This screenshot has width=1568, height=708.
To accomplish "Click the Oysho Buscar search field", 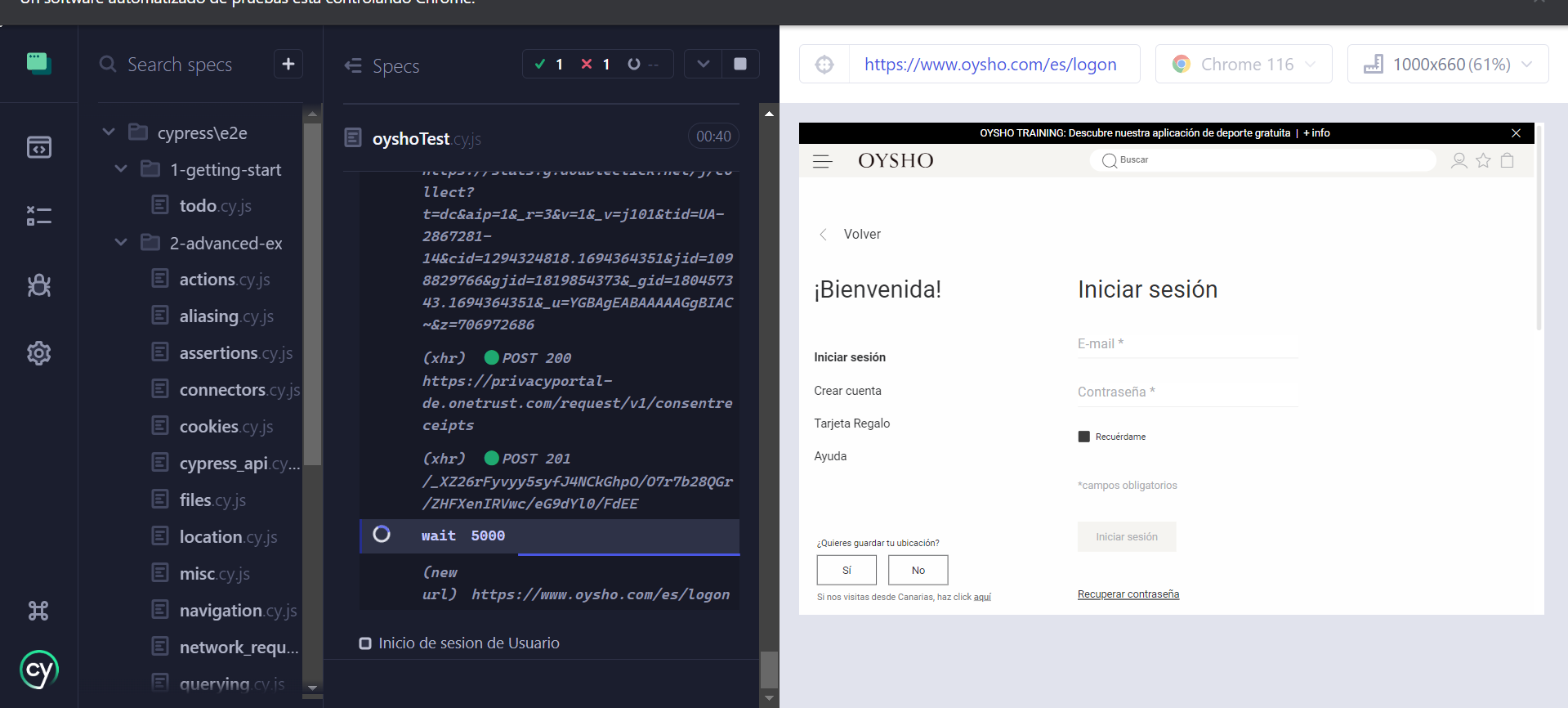I will (1263, 160).
